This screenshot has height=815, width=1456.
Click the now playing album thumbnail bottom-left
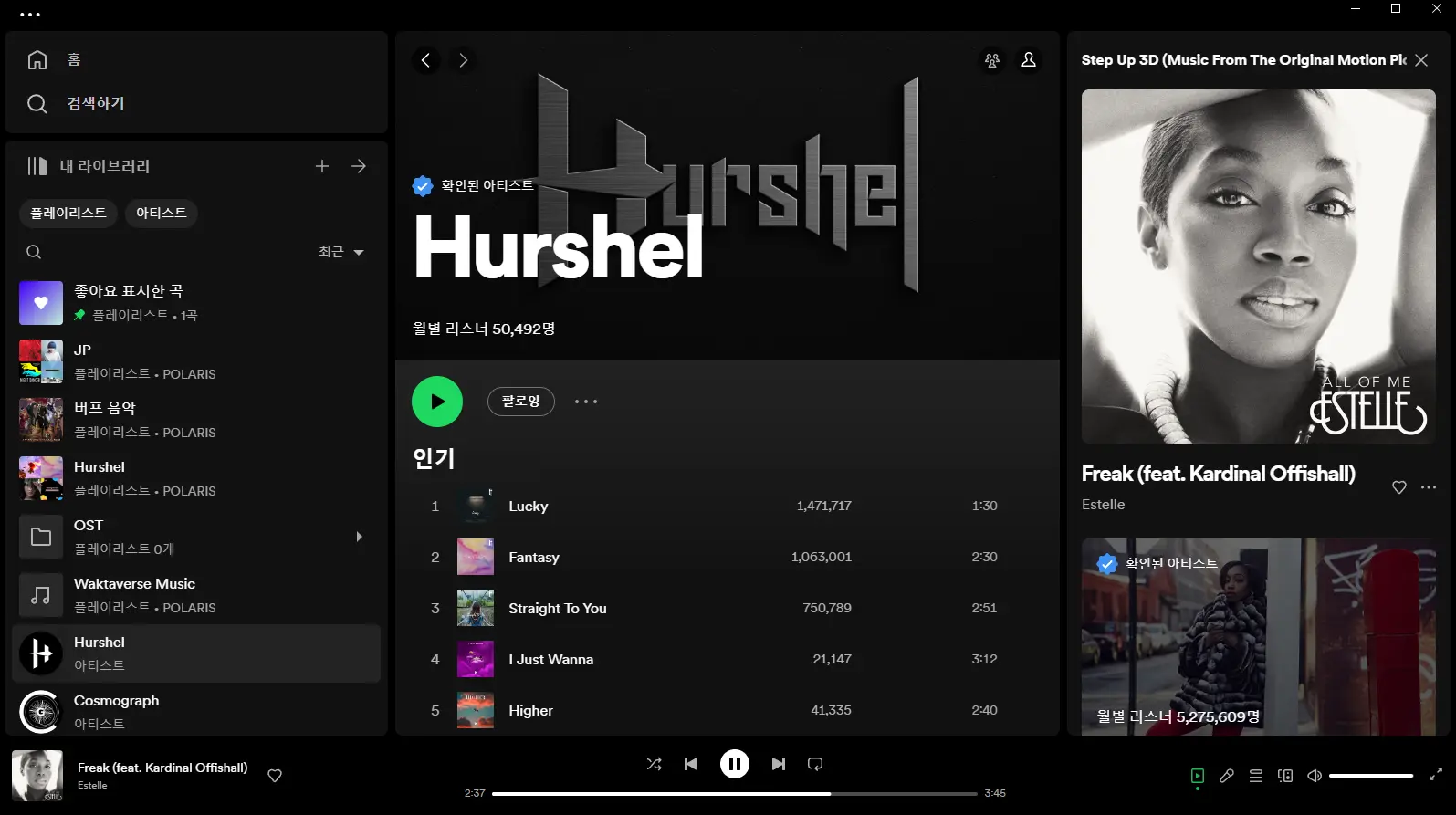[x=37, y=776]
